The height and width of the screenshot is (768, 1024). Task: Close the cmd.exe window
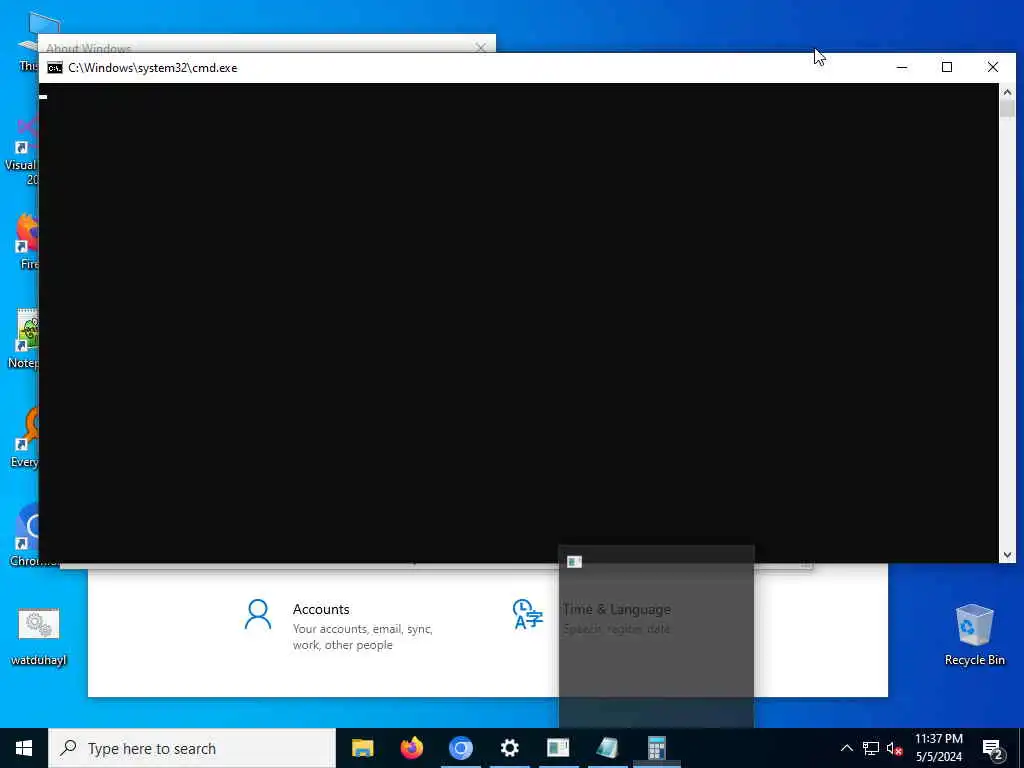pos(993,67)
